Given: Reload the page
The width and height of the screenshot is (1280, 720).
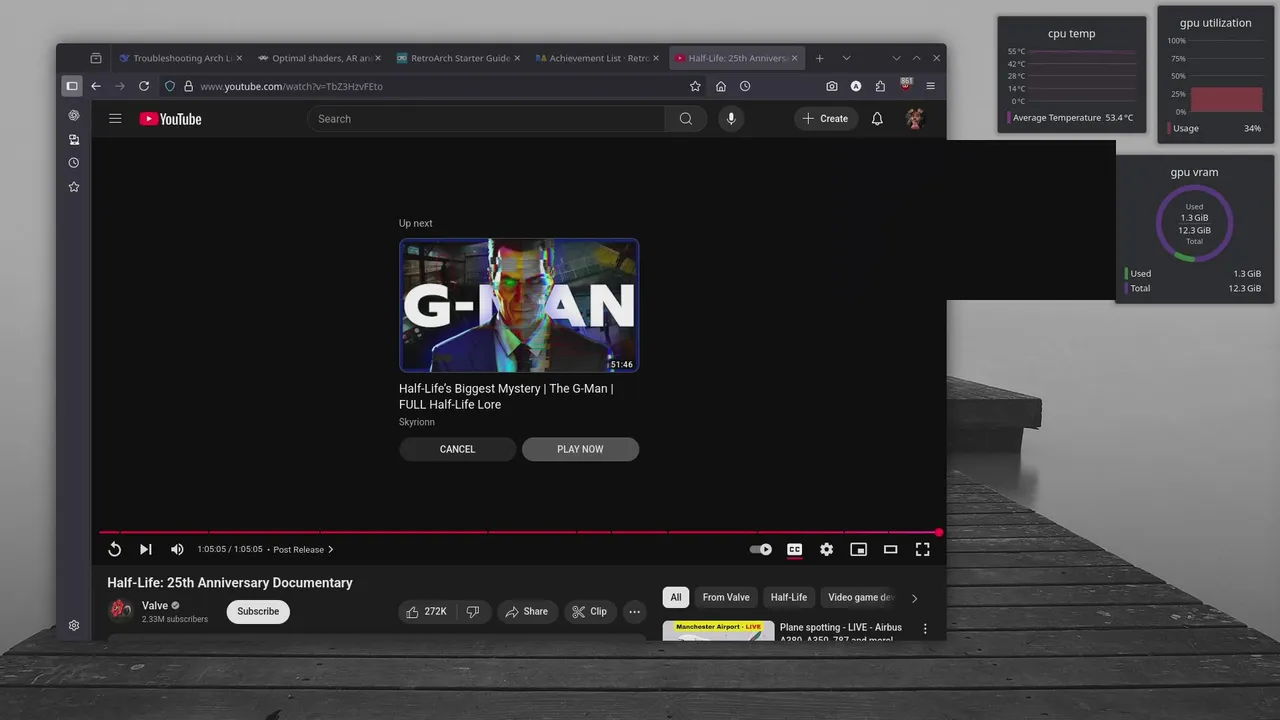Looking at the screenshot, I should 144,86.
